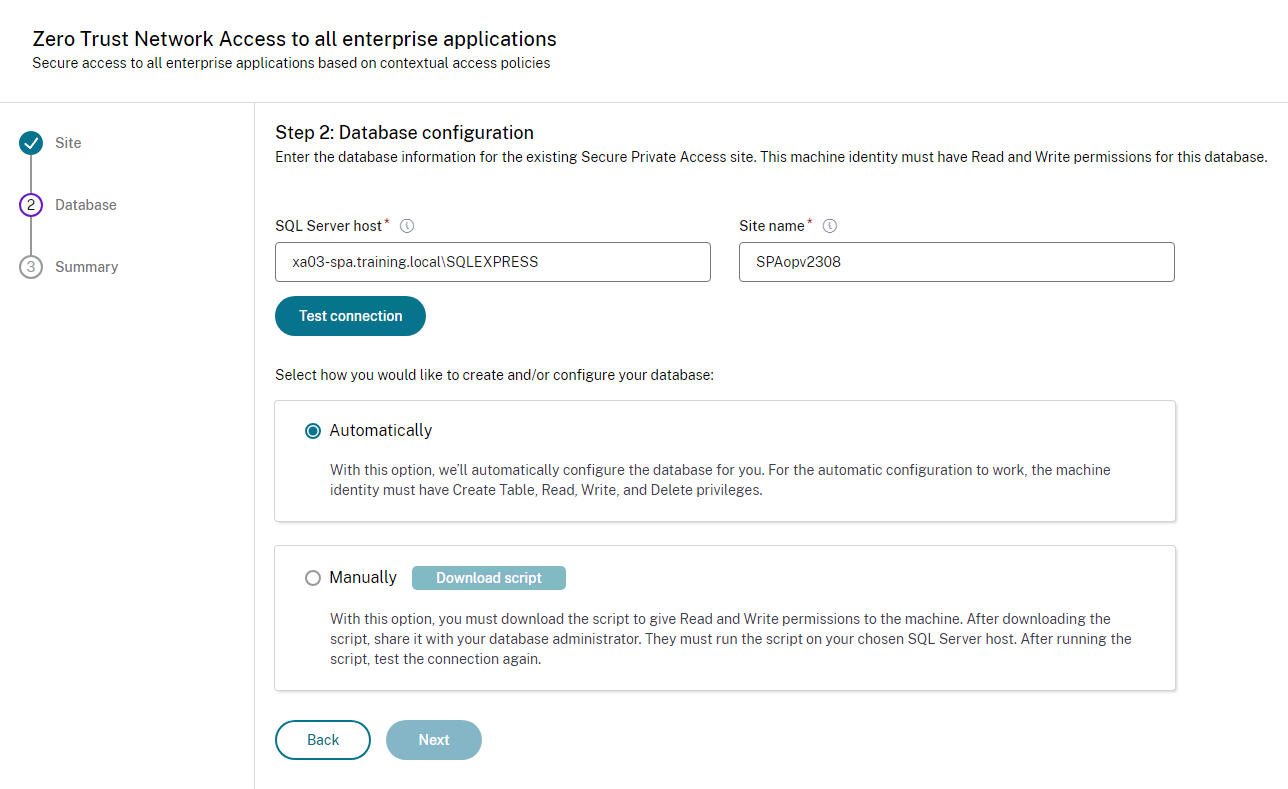Click the Summary step number 3 circle
The width and height of the screenshot is (1288, 789).
coord(31,267)
